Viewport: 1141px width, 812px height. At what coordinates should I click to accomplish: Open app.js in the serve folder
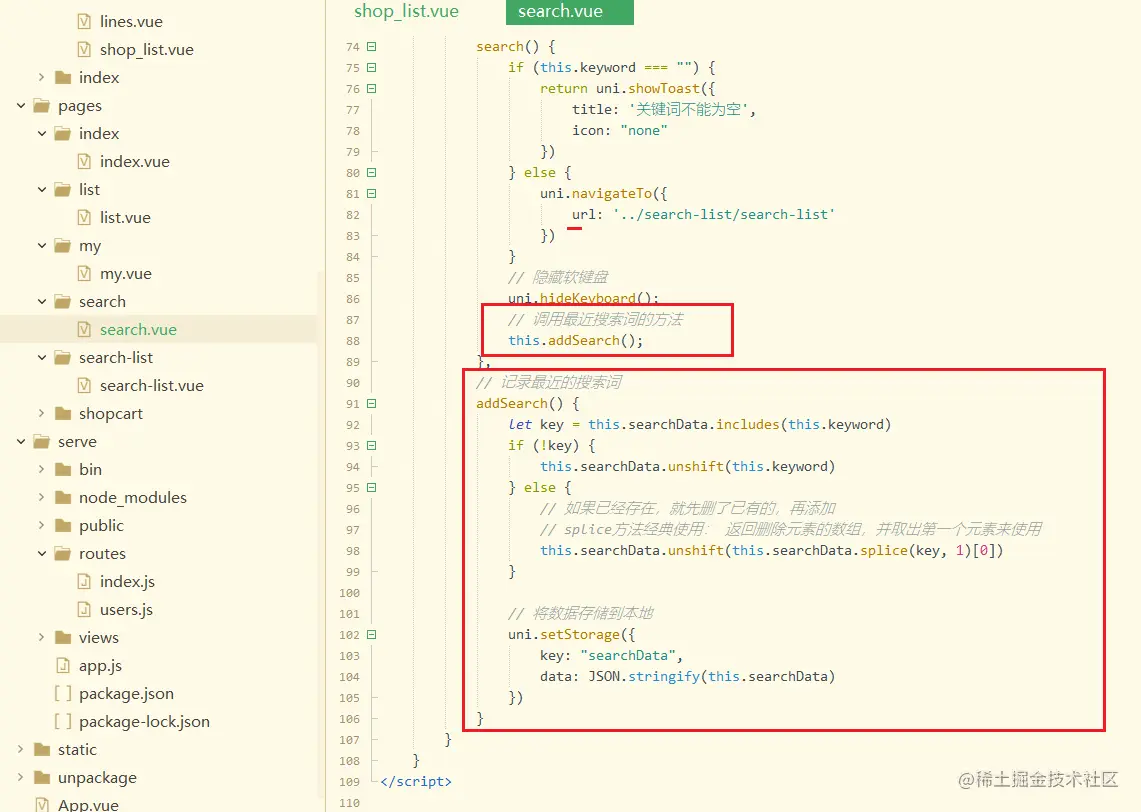coord(100,666)
